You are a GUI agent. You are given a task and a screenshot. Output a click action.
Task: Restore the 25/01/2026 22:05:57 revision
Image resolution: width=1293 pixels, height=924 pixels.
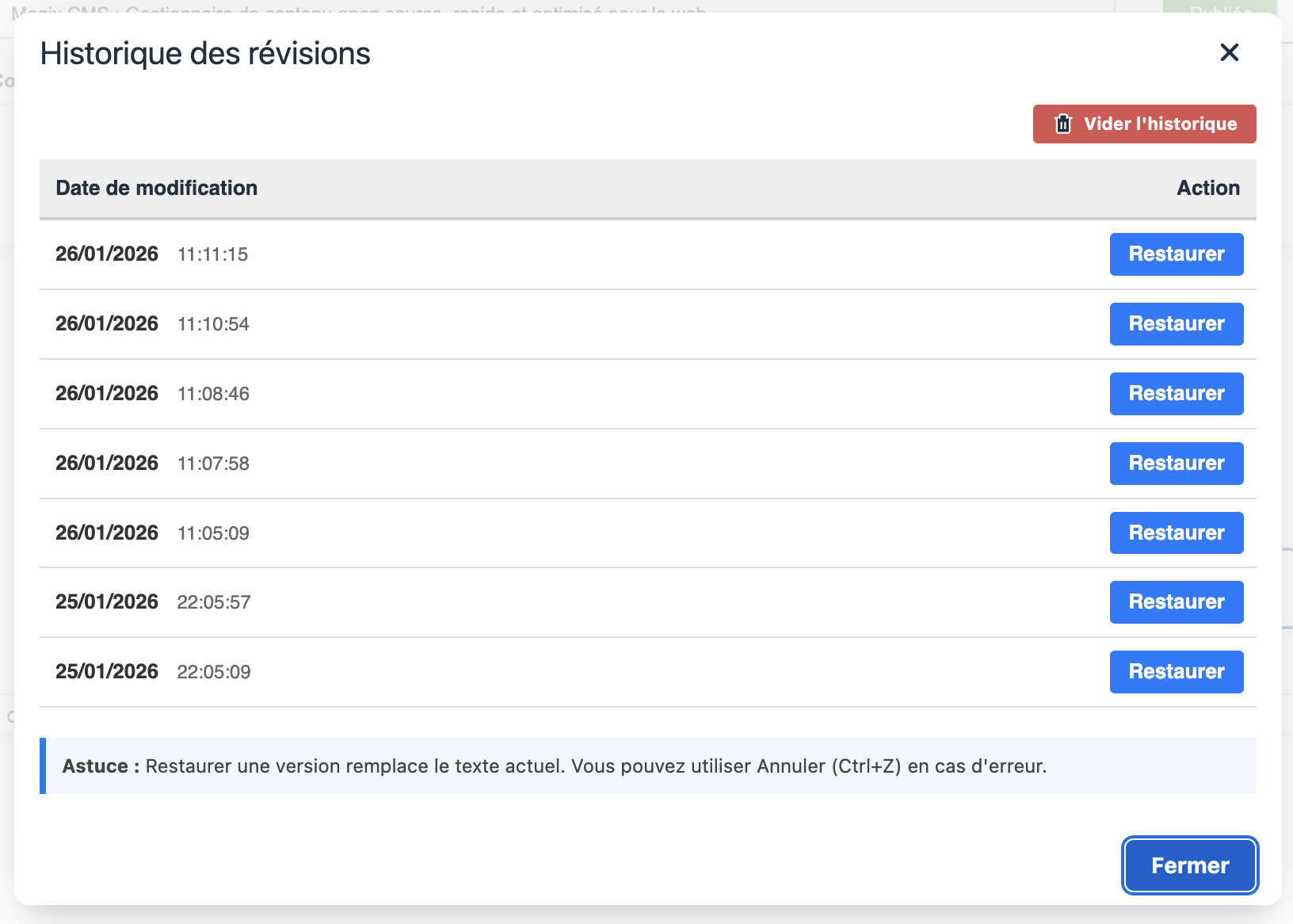[1176, 602]
